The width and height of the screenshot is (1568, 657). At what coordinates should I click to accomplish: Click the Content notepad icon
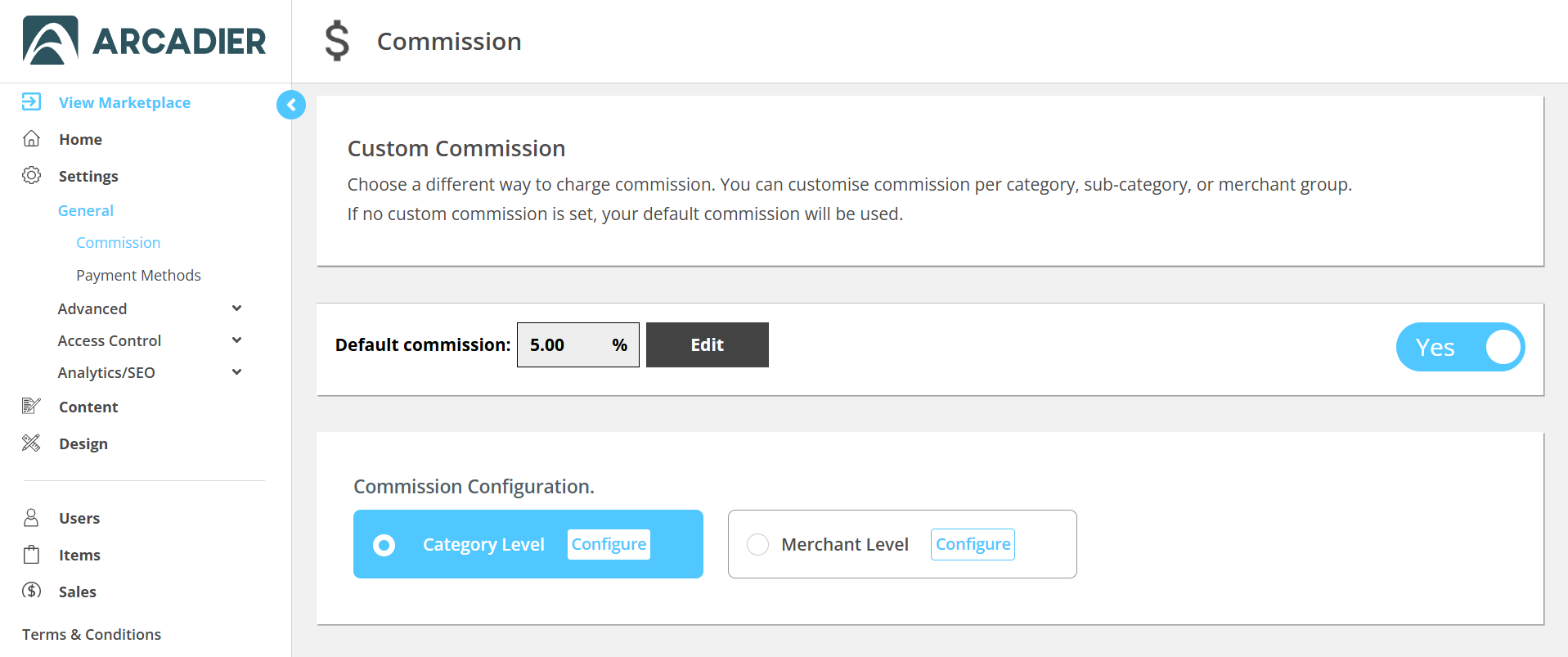[31, 406]
